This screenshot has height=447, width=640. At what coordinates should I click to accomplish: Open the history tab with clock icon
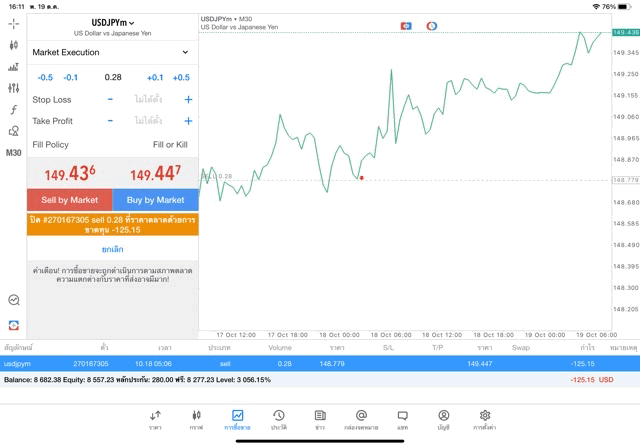coord(279,420)
